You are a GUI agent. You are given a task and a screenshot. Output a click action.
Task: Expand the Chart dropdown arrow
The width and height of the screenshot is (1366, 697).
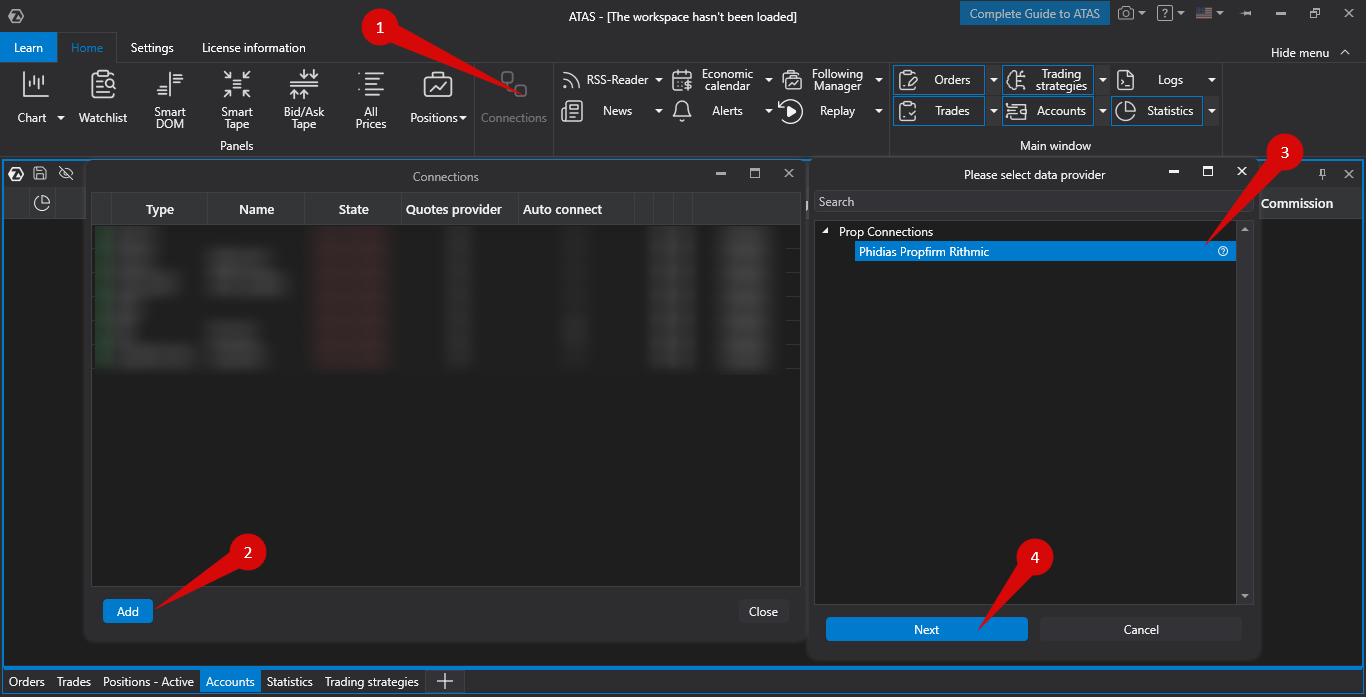(x=61, y=118)
